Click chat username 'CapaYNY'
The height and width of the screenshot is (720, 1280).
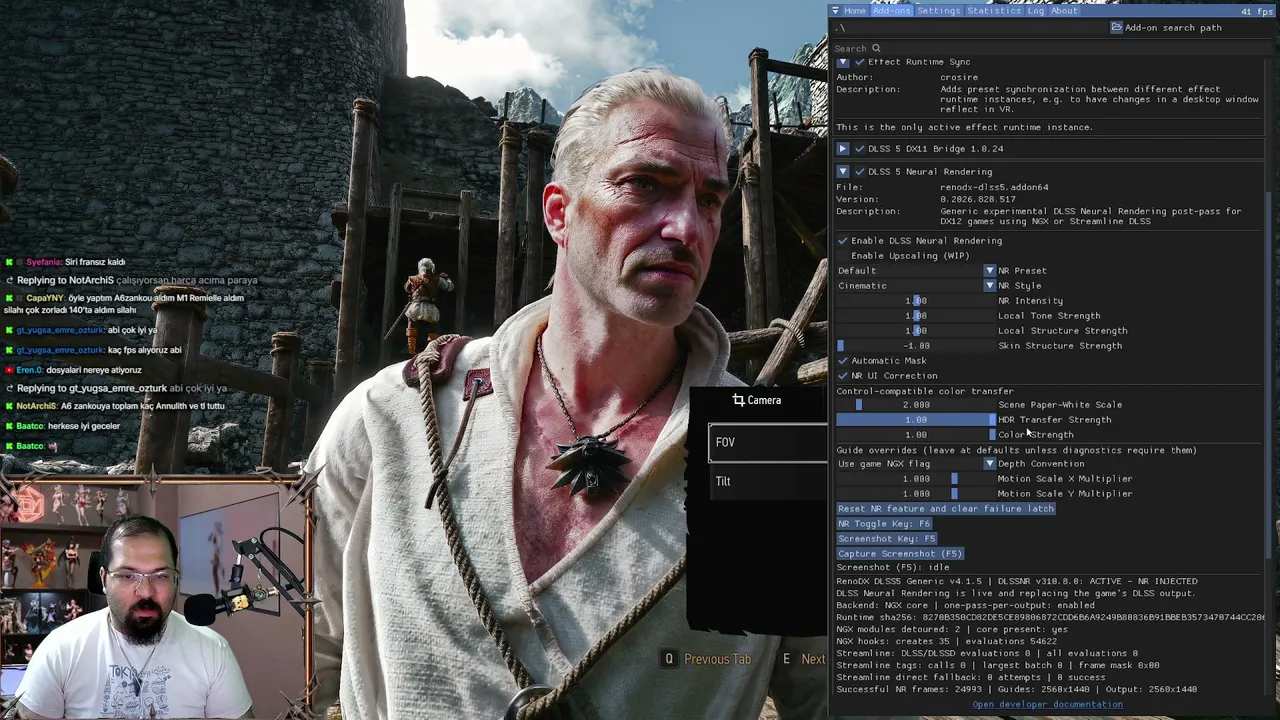coord(45,298)
